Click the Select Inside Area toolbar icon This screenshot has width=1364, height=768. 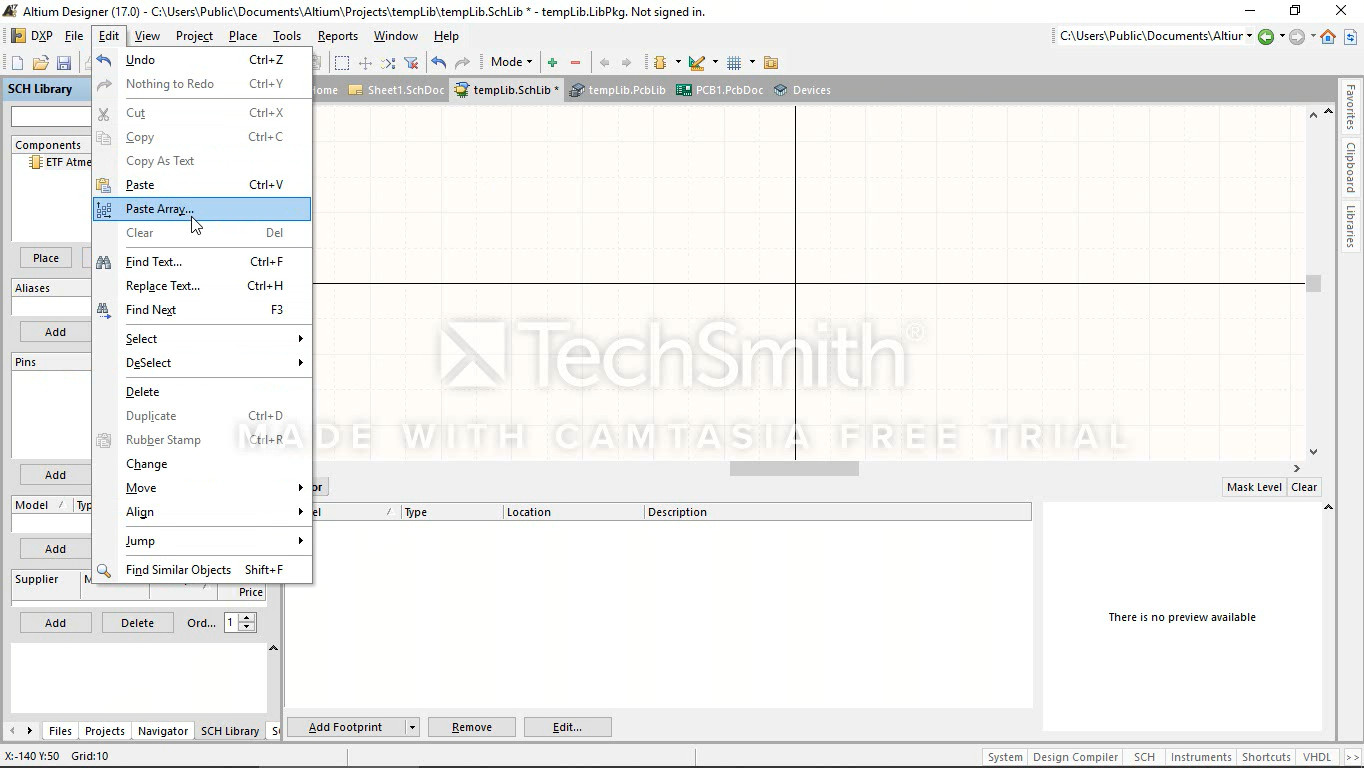coord(342,62)
